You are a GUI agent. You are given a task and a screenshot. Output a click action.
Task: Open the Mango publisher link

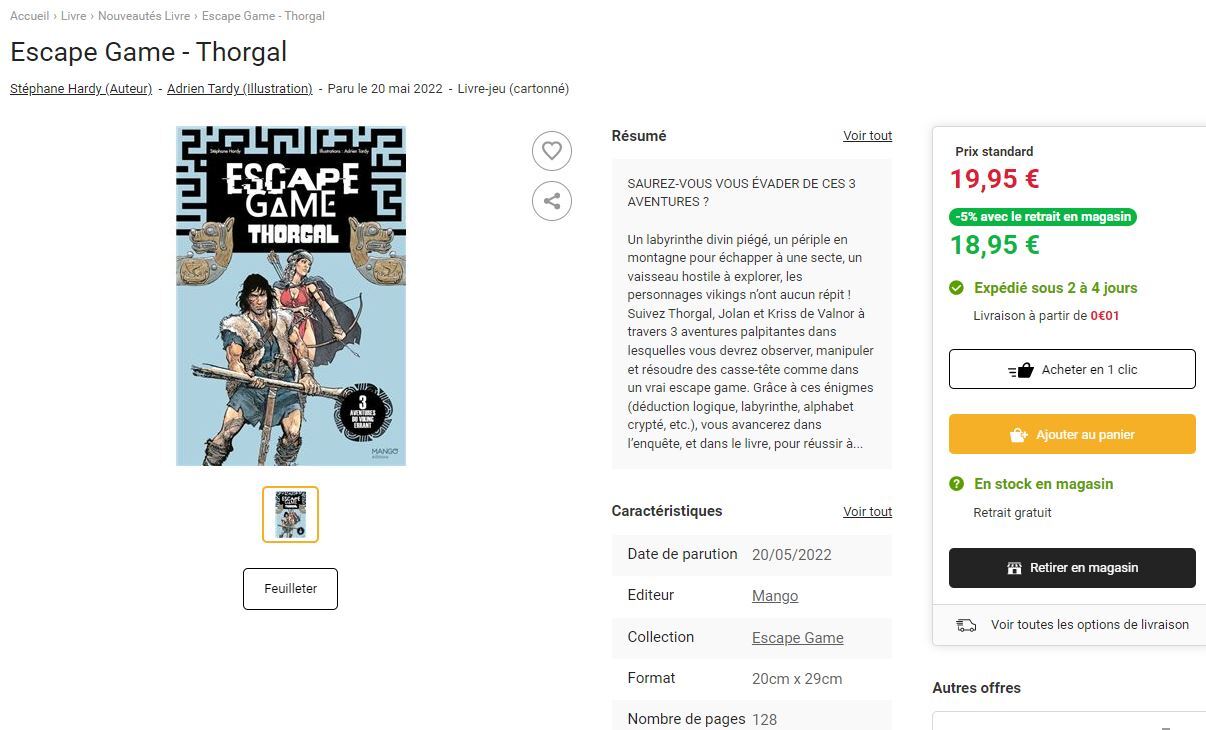click(775, 596)
